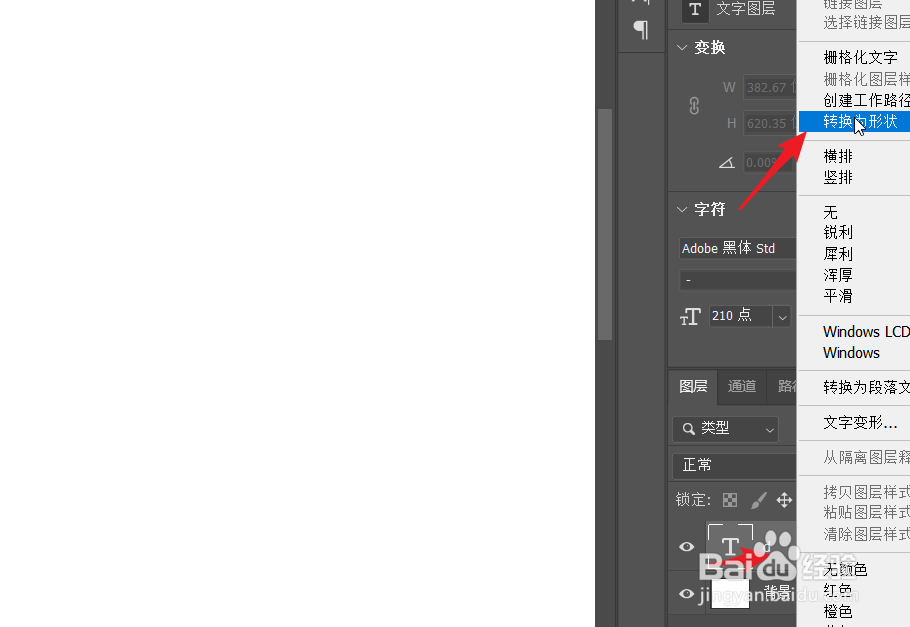The image size is (910, 627).
Task: Open the font size dropdown arrow
Action: point(782,316)
